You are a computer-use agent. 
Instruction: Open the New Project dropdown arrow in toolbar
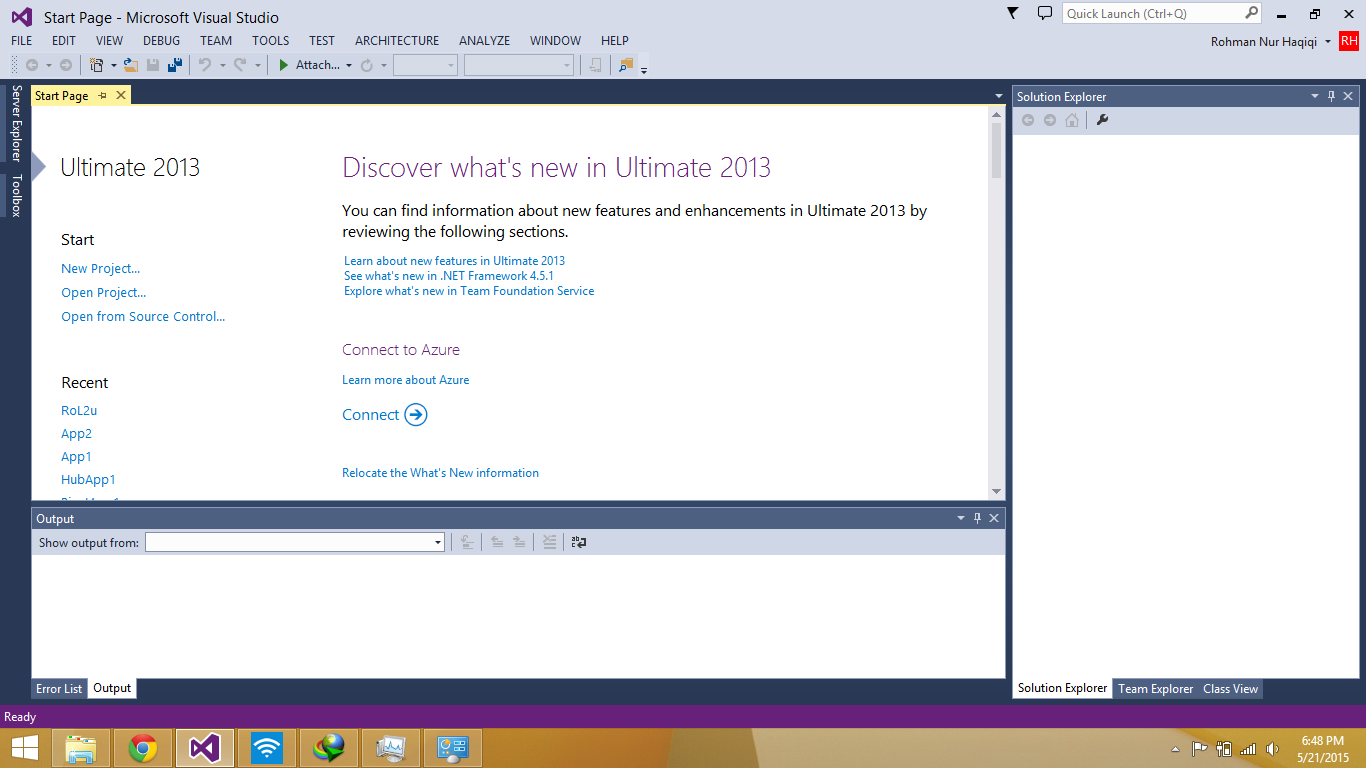tap(113, 66)
